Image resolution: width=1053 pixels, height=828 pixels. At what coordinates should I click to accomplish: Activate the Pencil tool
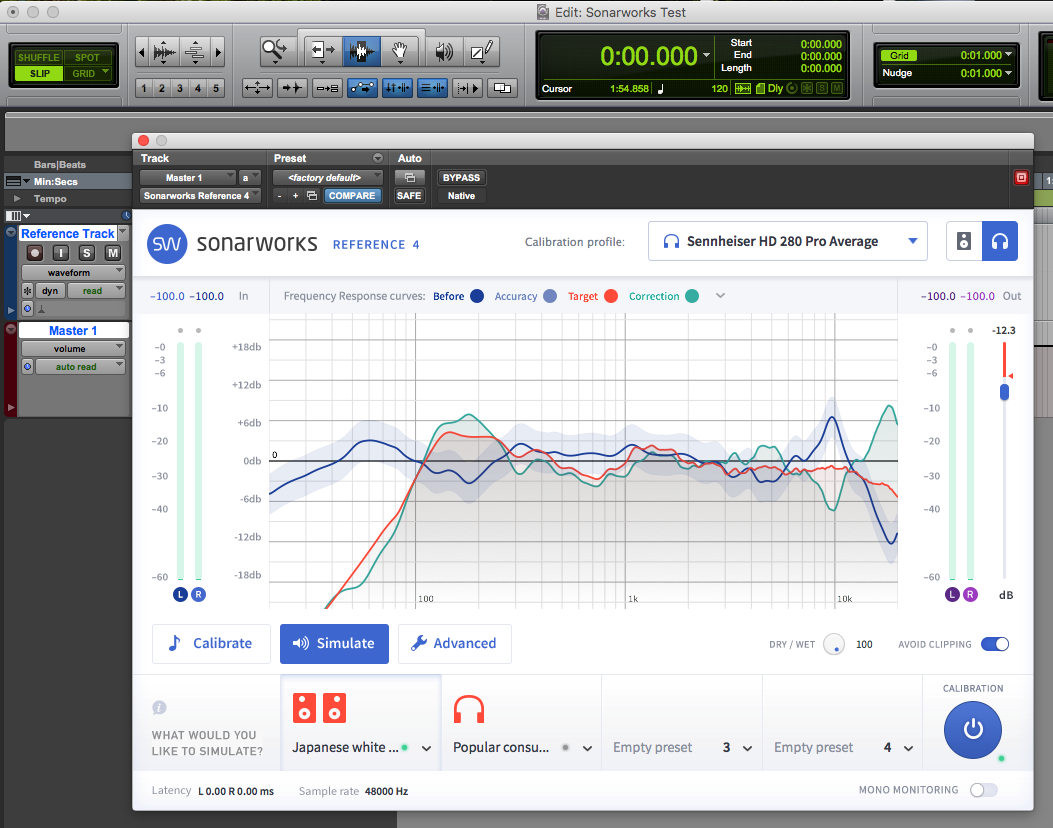(480, 51)
